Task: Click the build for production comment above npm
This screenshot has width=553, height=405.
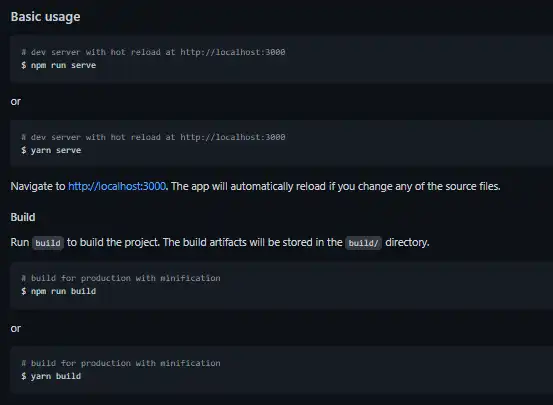Action: point(121,278)
